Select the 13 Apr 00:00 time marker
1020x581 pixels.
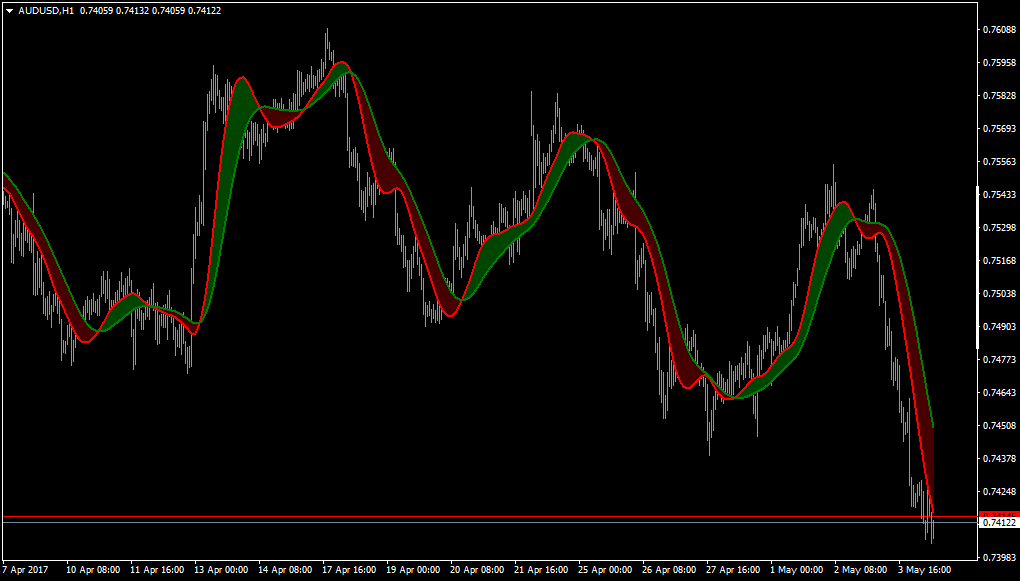pos(222,569)
